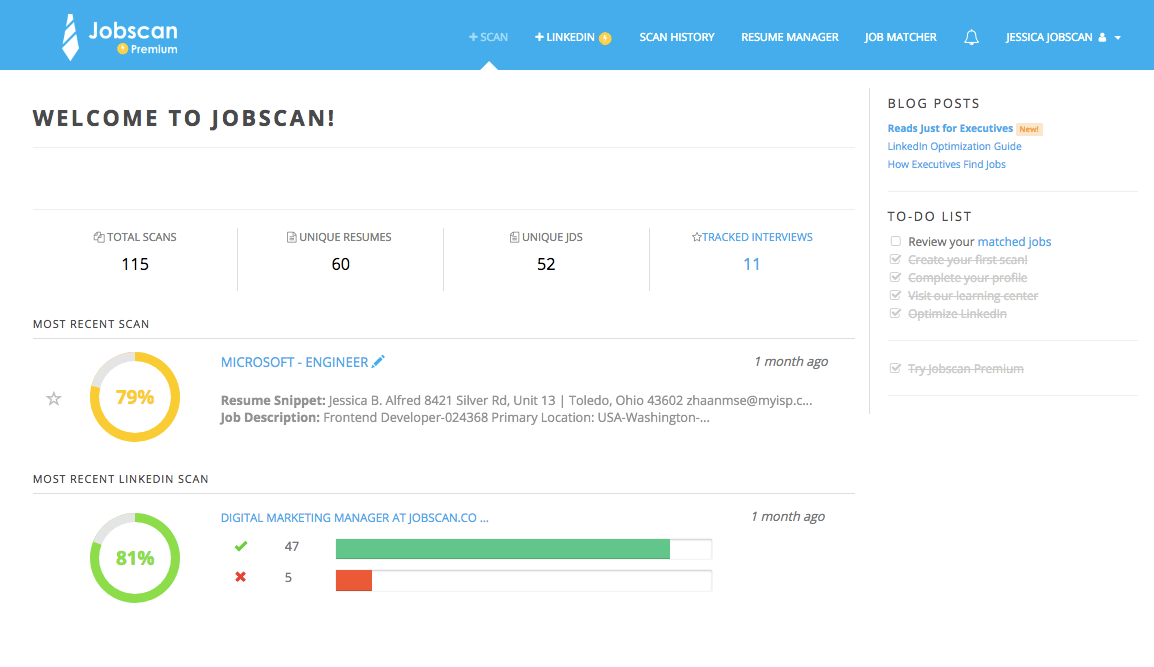Open Job Matcher
Image resolution: width=1154 pixels, height=667 pixels.
[901, 37]
